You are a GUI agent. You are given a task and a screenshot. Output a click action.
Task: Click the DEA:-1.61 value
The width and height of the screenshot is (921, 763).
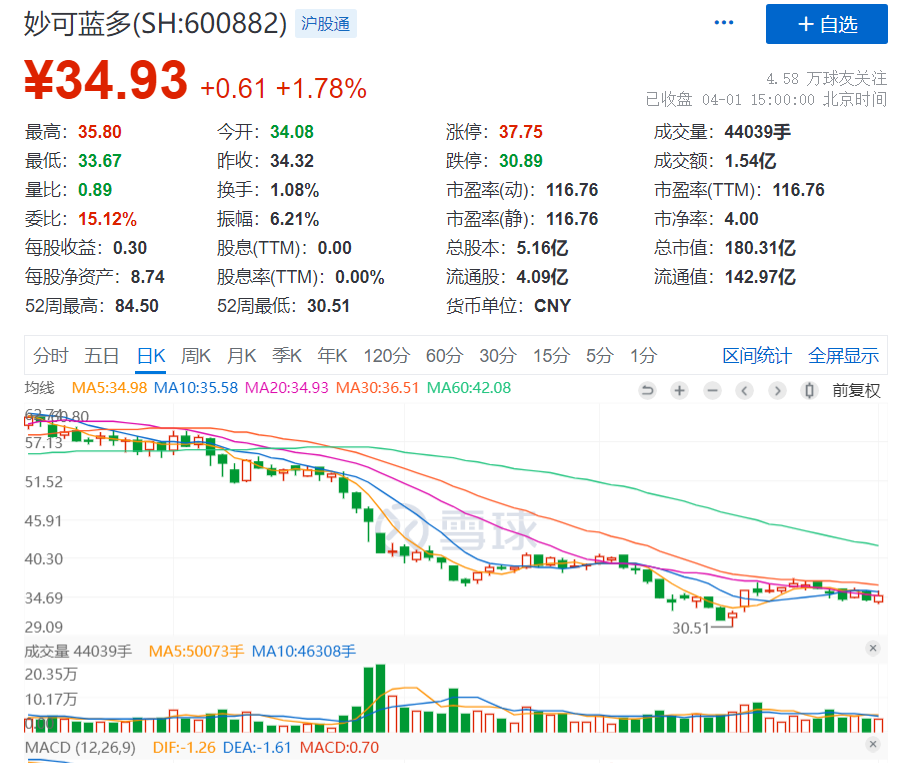click(257, 747)
